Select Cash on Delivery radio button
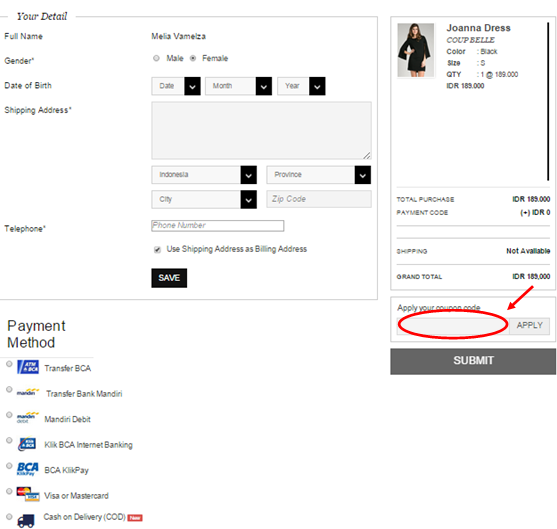557x529 pixels. [9, 517]
